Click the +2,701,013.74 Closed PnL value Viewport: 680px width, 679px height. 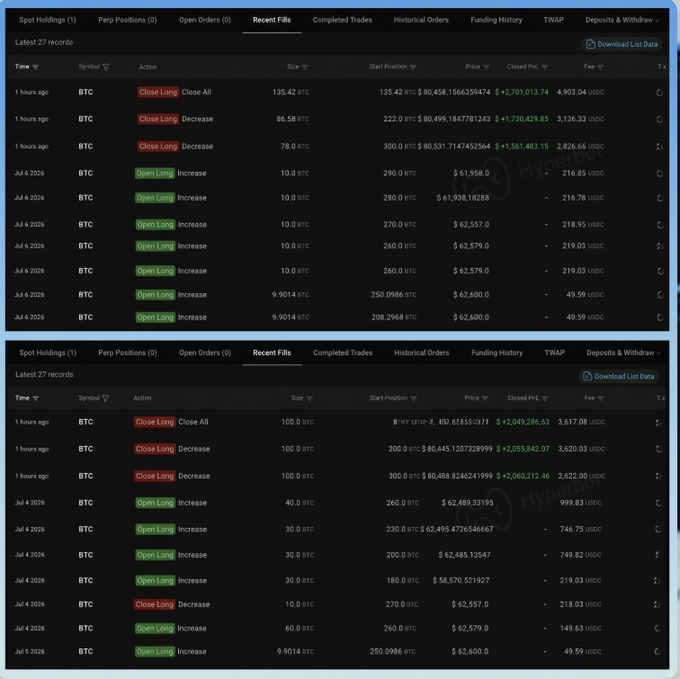click(x=522, y=92)
